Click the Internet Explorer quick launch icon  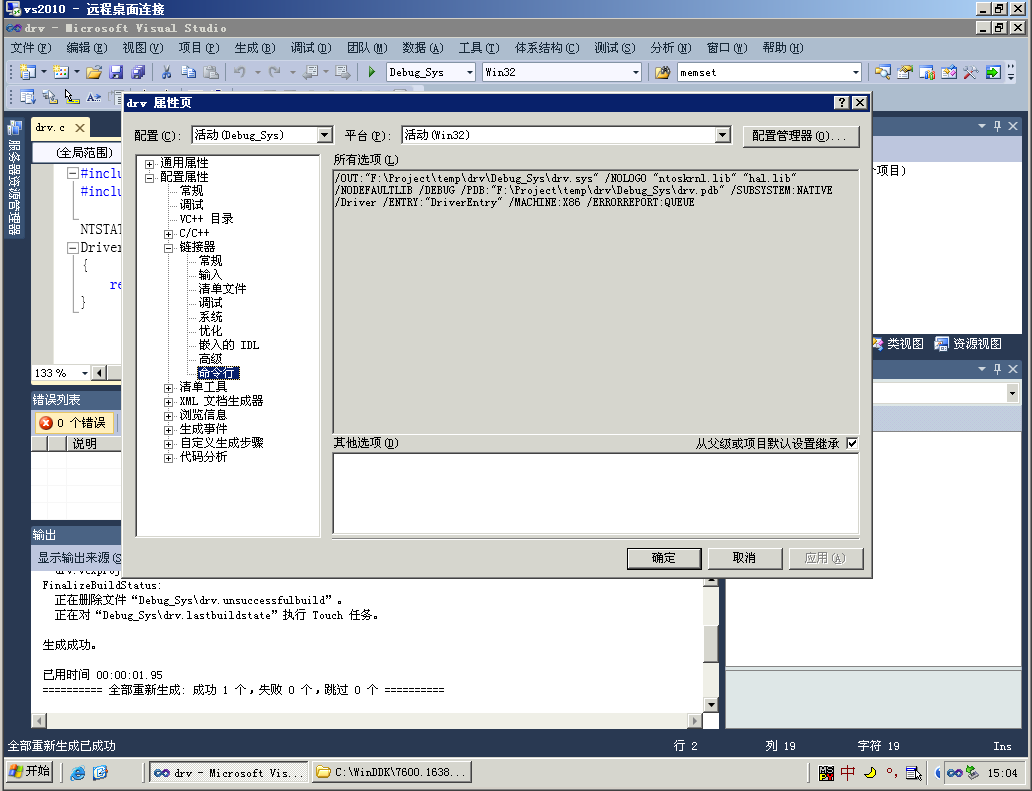click(x=78, y=773)
